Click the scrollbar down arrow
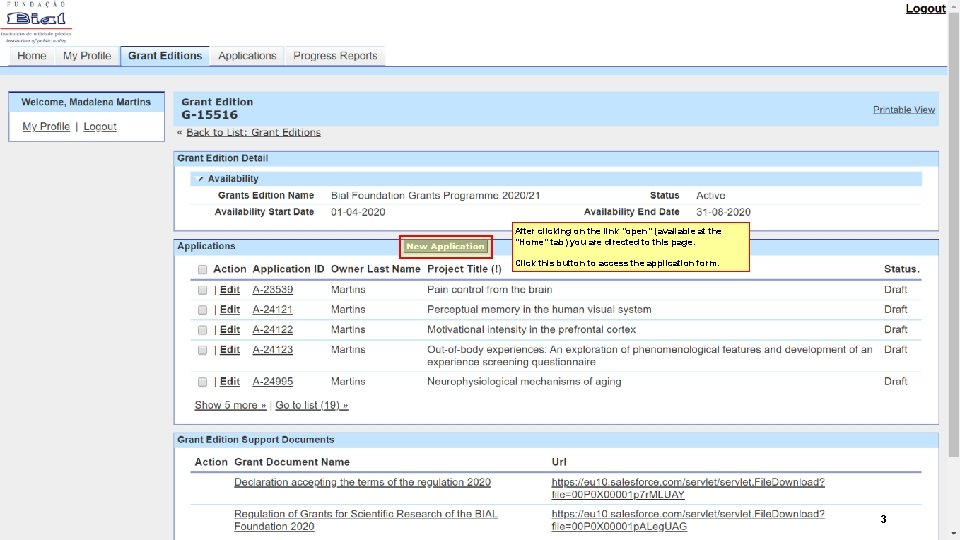 tap(954, 534)
